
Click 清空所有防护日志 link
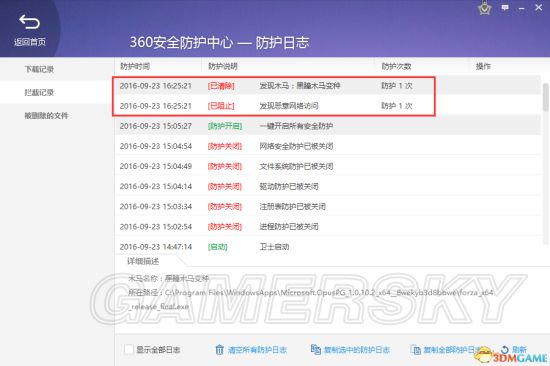257,350
